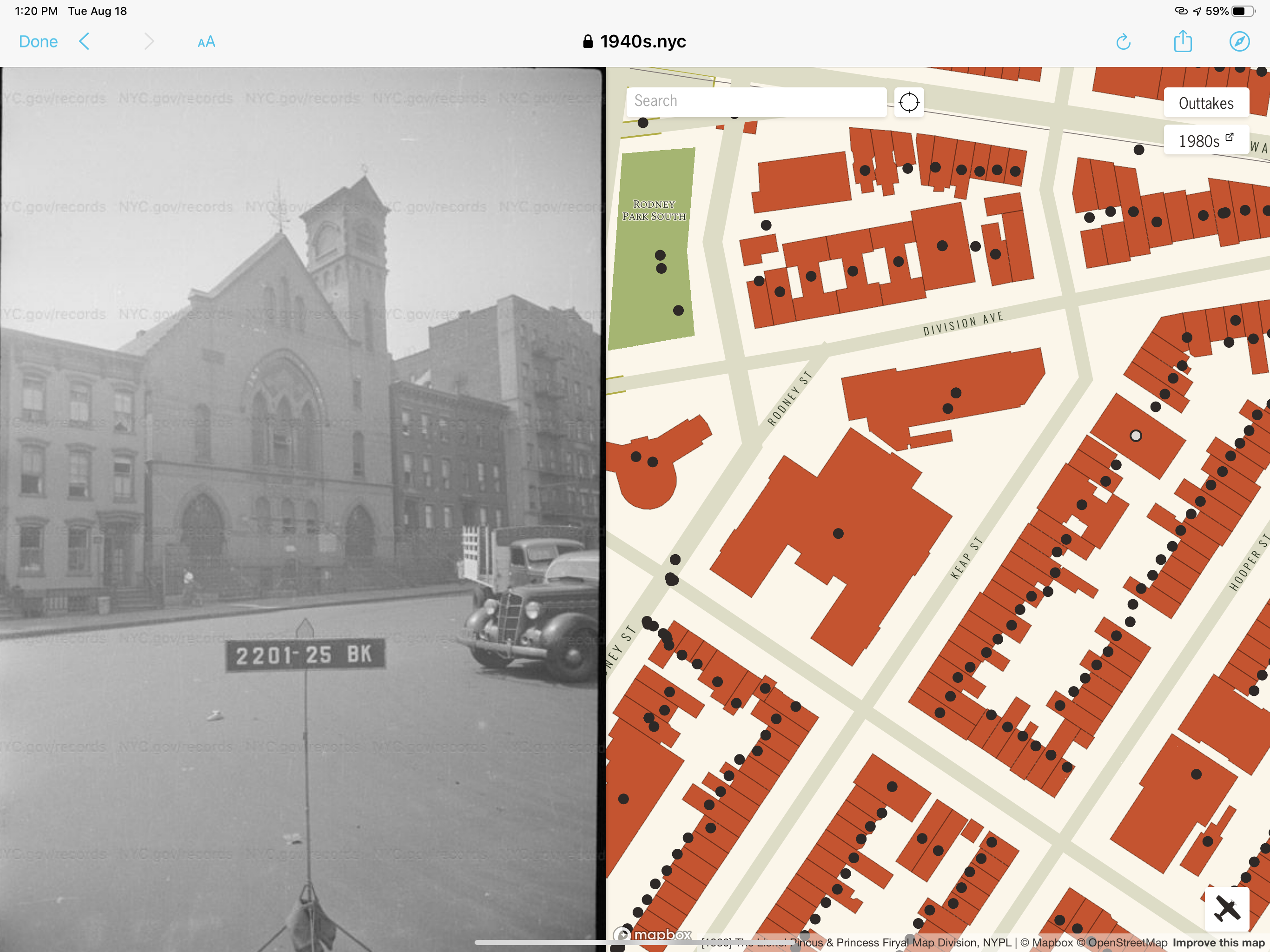Open the Outtakes view
The height and width of the screenshot is (952, 1270).
pos(1206,103)
